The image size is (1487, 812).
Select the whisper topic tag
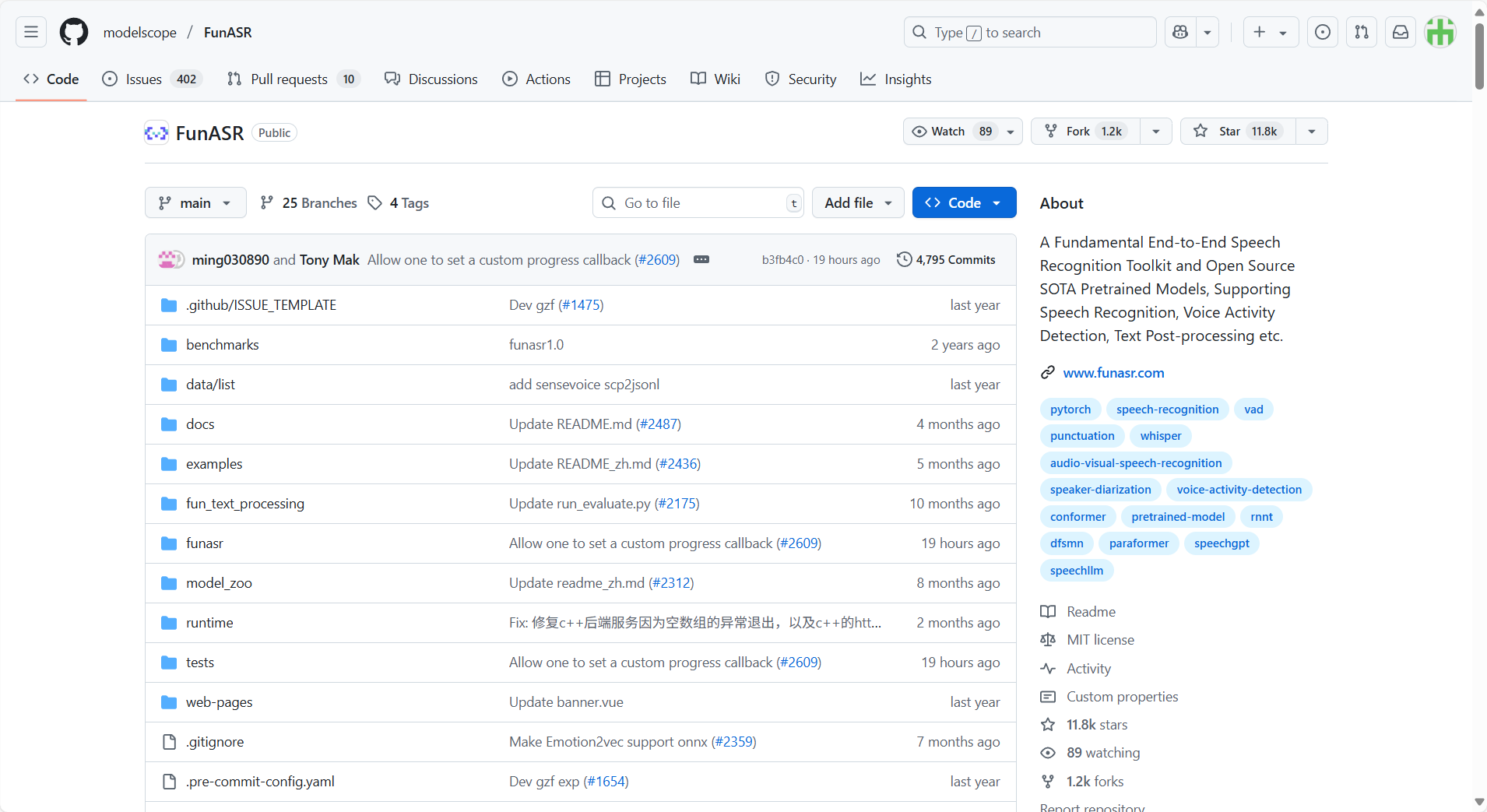pyautogui.click(x=1161, y=435)
